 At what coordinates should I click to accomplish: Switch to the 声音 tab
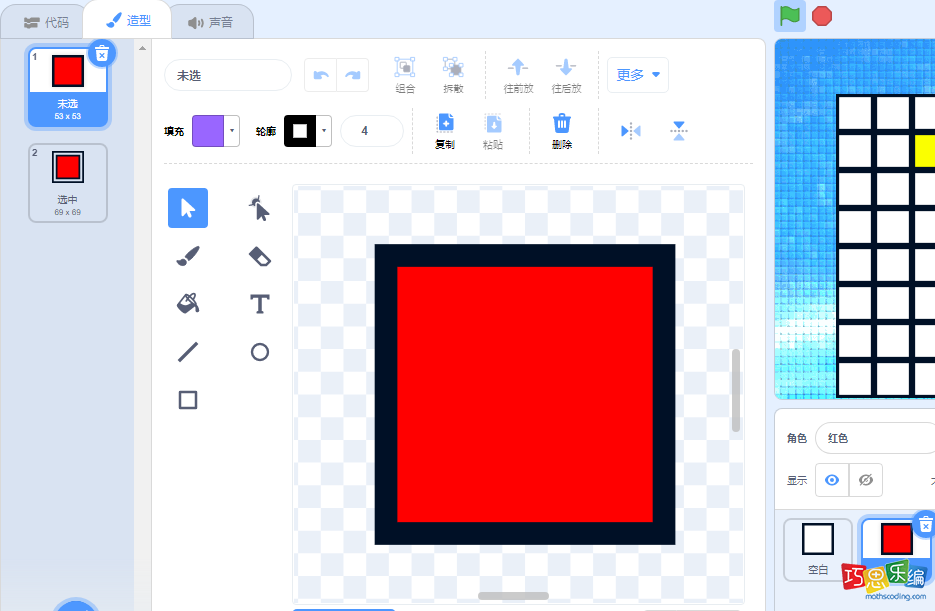(x=210, y=21)
